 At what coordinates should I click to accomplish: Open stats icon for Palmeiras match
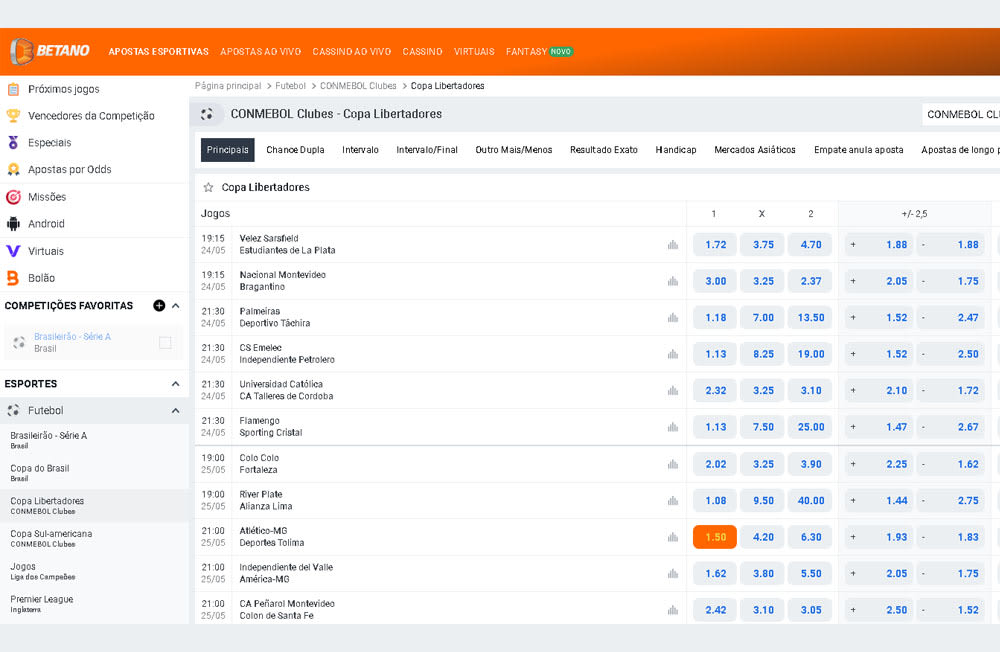coord(673,317)
